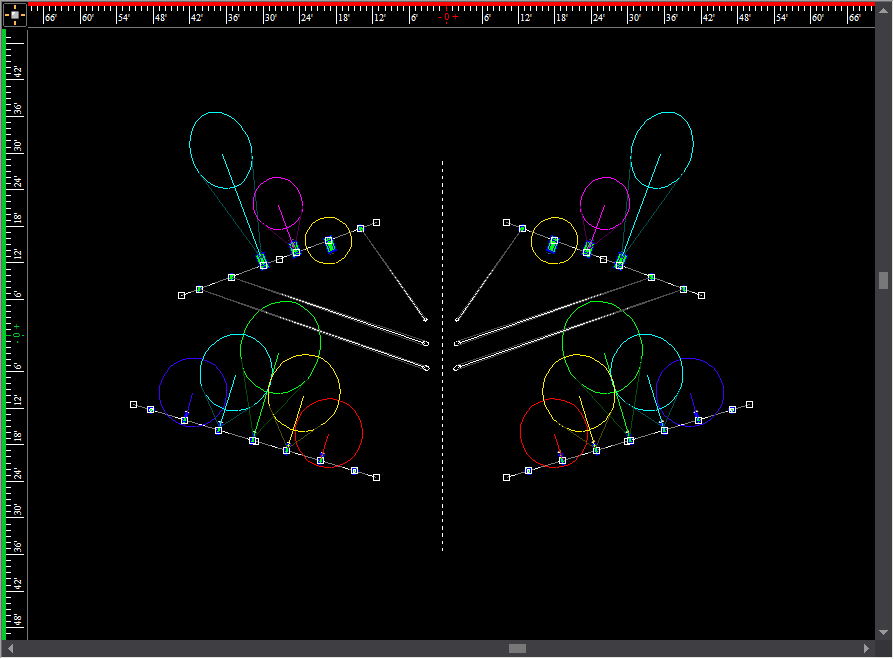The image size is (894, 659).
Task: Select the upper-right fixture with the magenta beam
Action: 588,248
